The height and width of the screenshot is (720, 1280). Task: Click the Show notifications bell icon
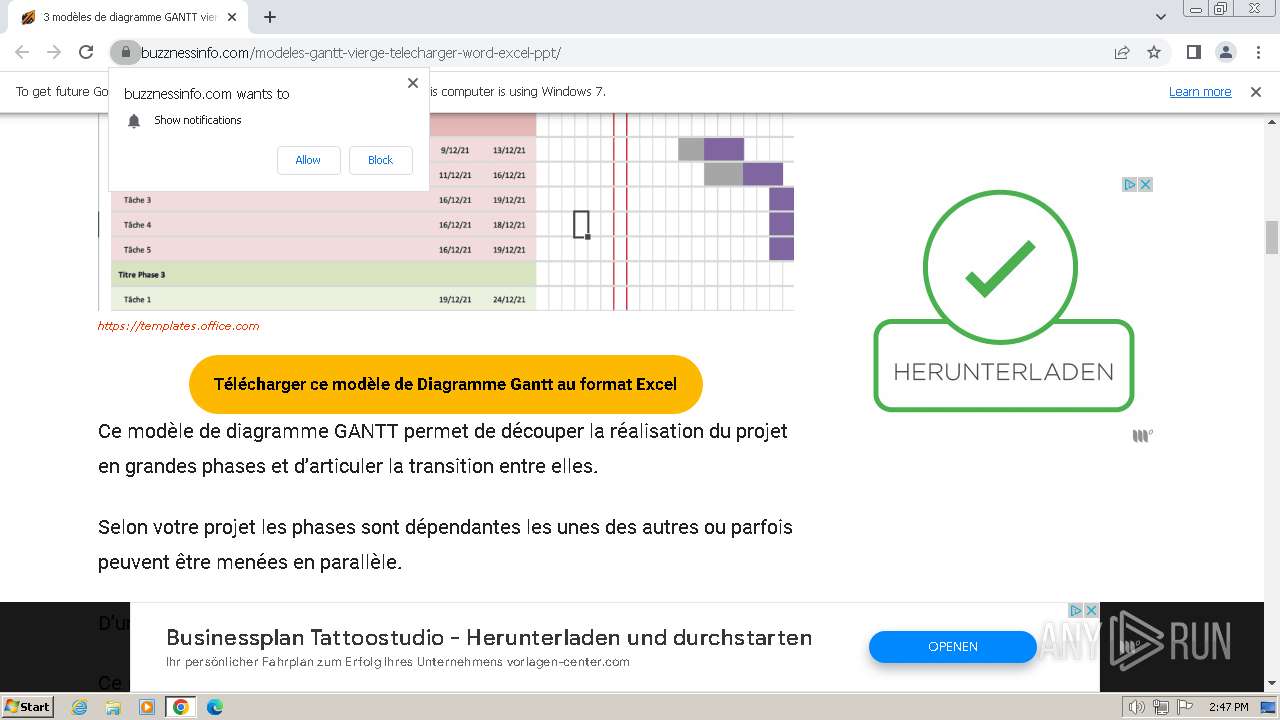tap(134, 120)
